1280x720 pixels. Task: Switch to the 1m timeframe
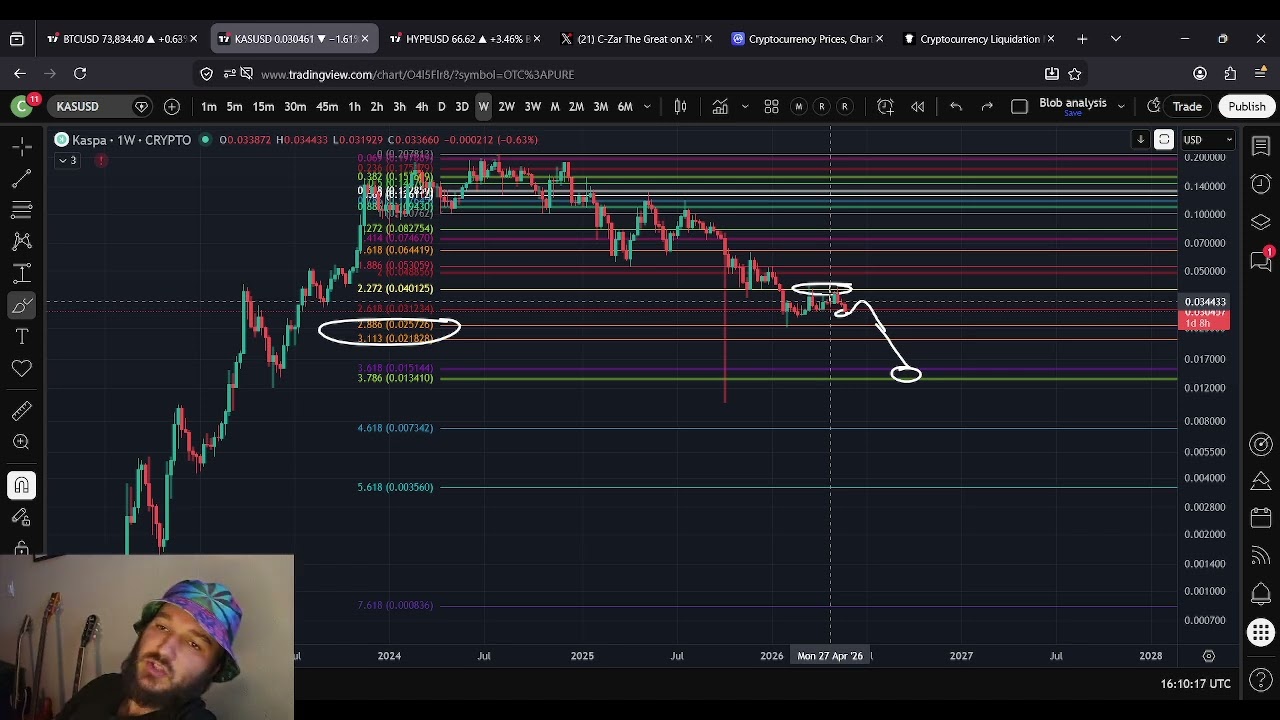click(x=209, y=106)
